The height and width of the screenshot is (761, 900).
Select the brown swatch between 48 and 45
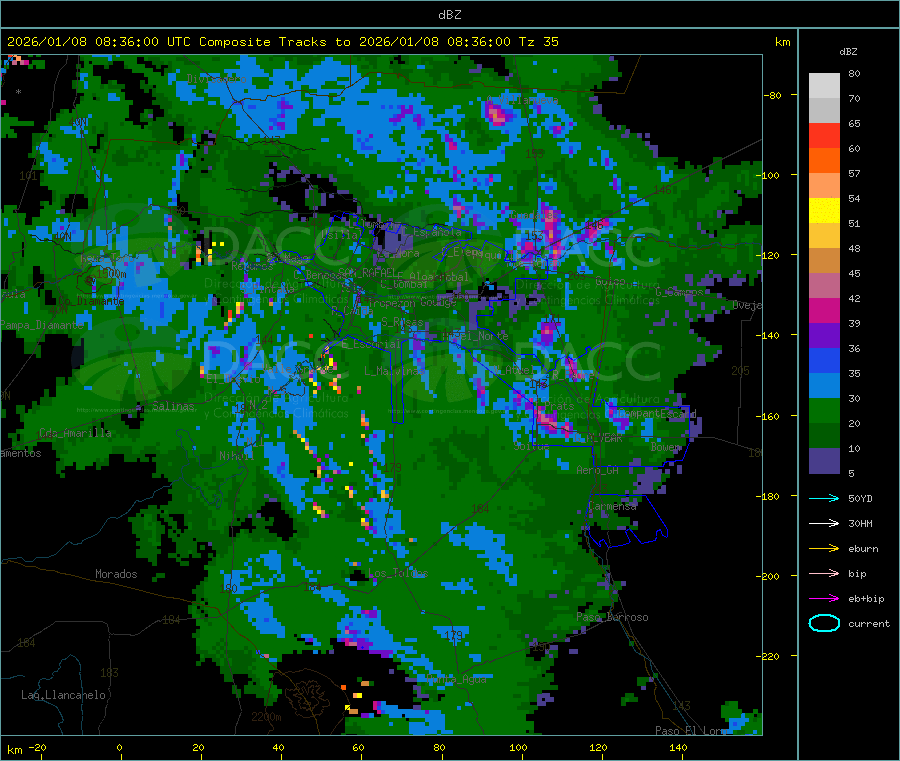coord(824,261)
